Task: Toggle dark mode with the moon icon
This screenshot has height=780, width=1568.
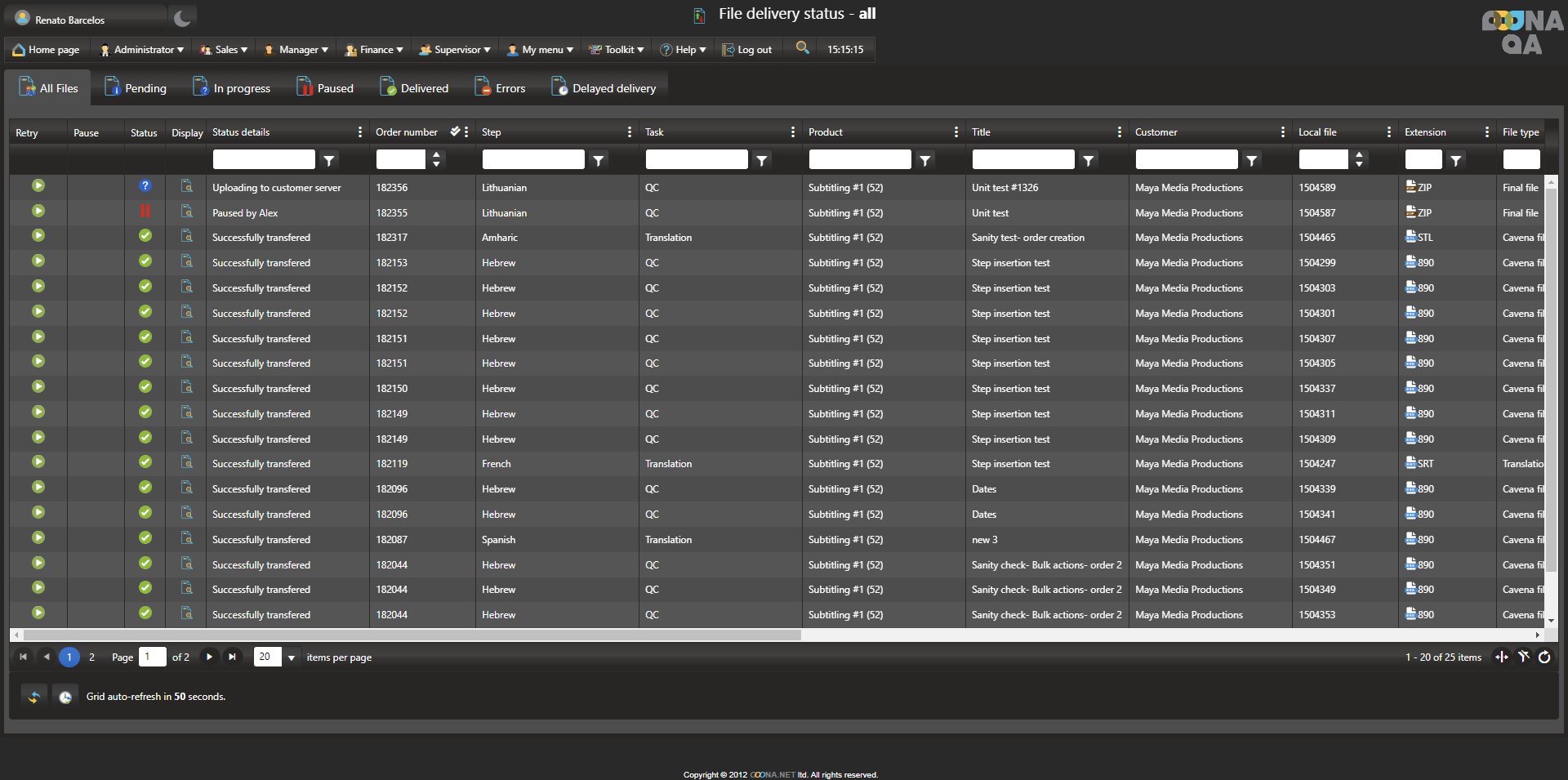Action: [182, 18]
